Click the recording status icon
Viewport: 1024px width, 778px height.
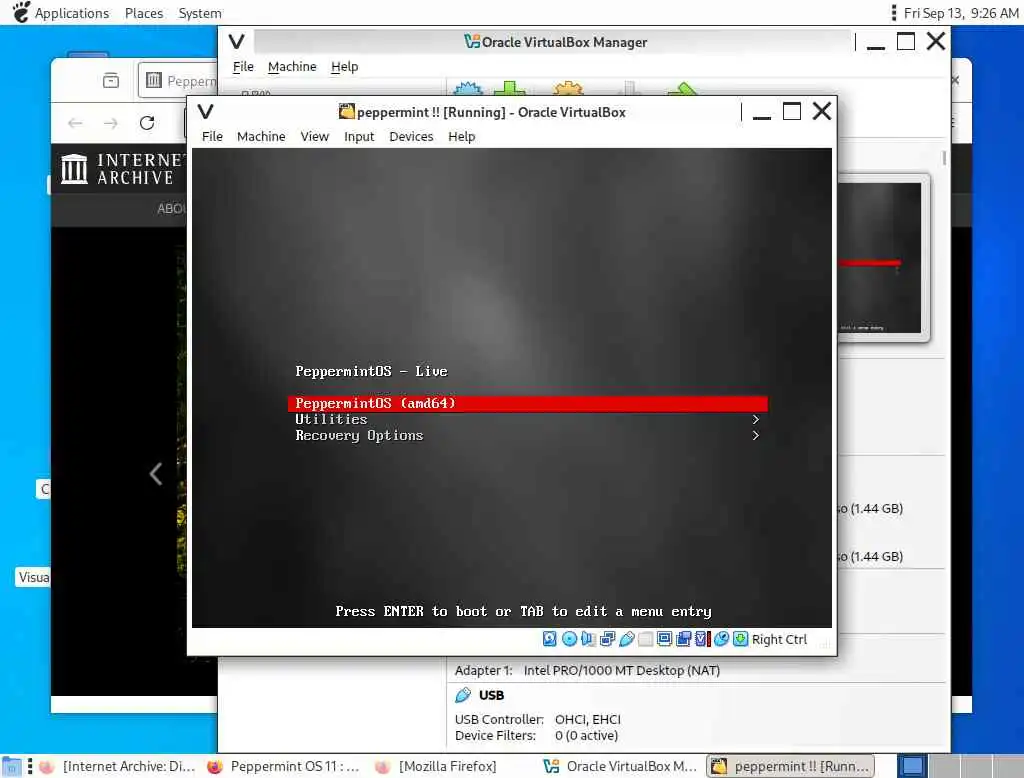click(683, 639)
